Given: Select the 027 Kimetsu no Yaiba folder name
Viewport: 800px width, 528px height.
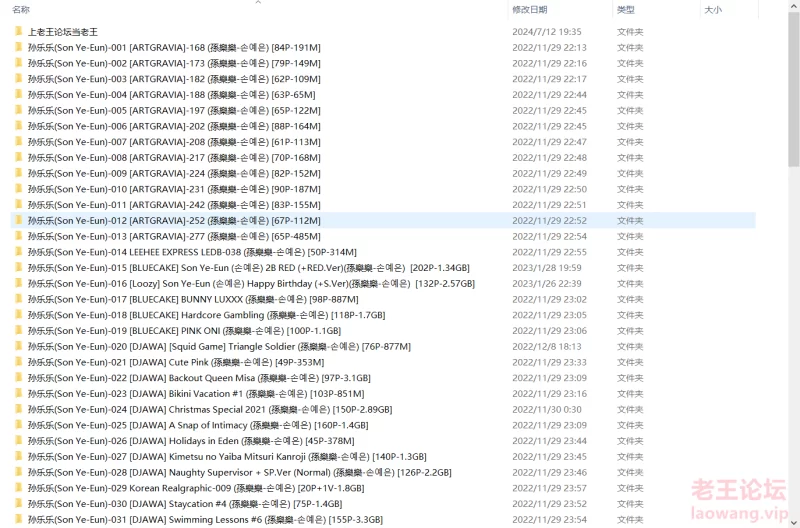Looking at the screenshot, I should pyautogui.click(x=227, y=457).
